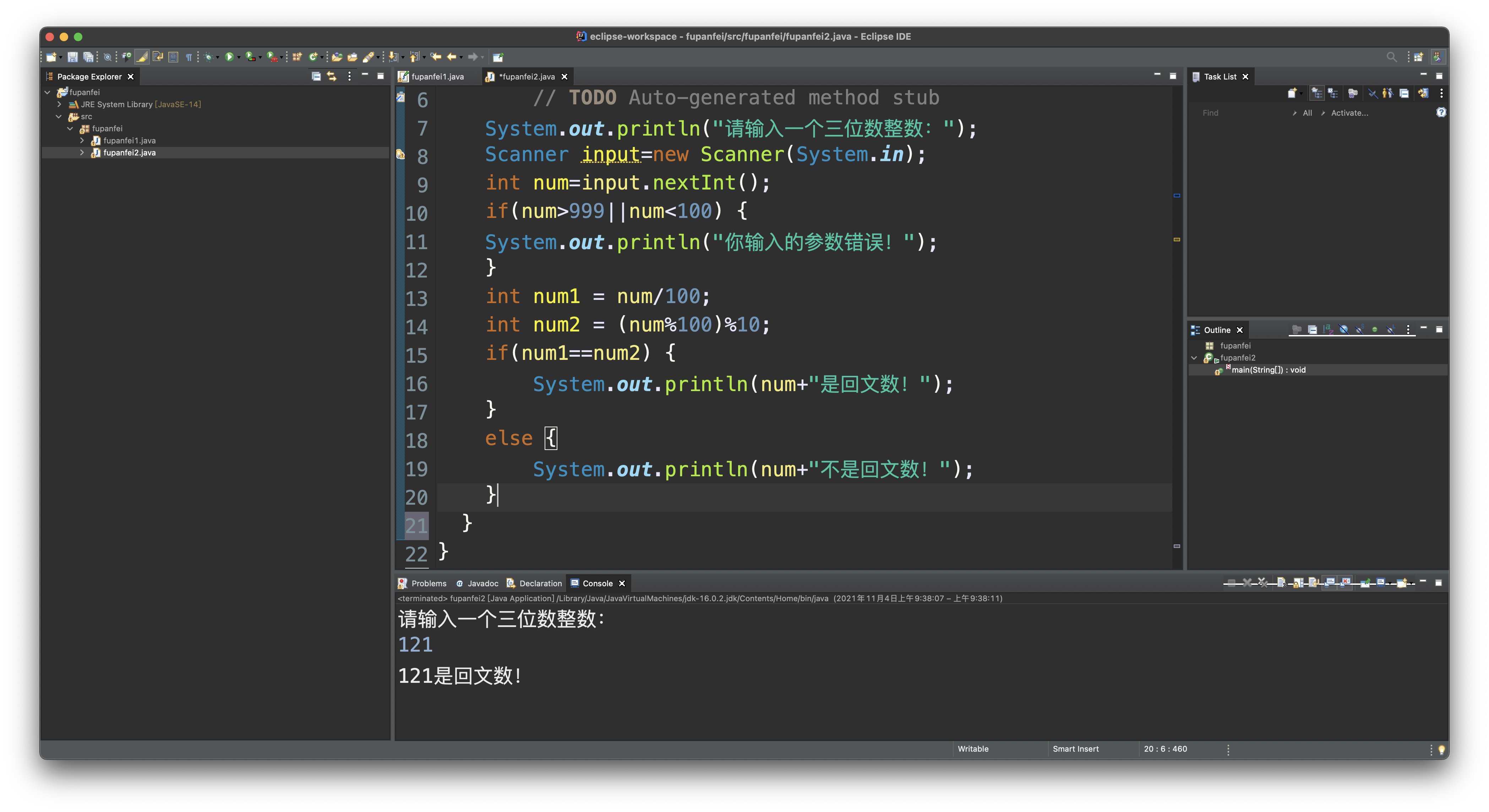Click the Save icon in the main toolbar
Viewport: 1489px width, 812px height.
pos(72,57)
